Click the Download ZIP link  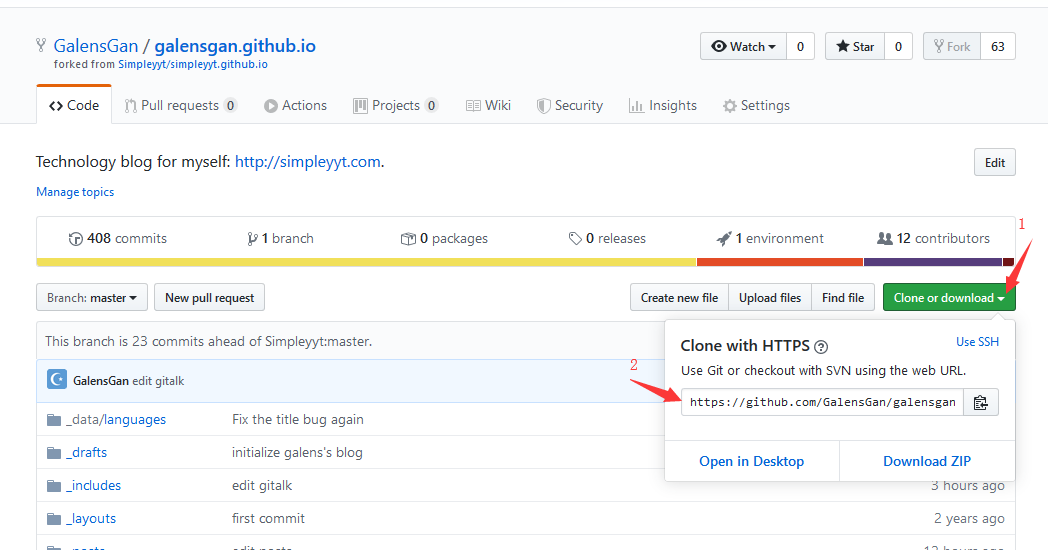927,461
